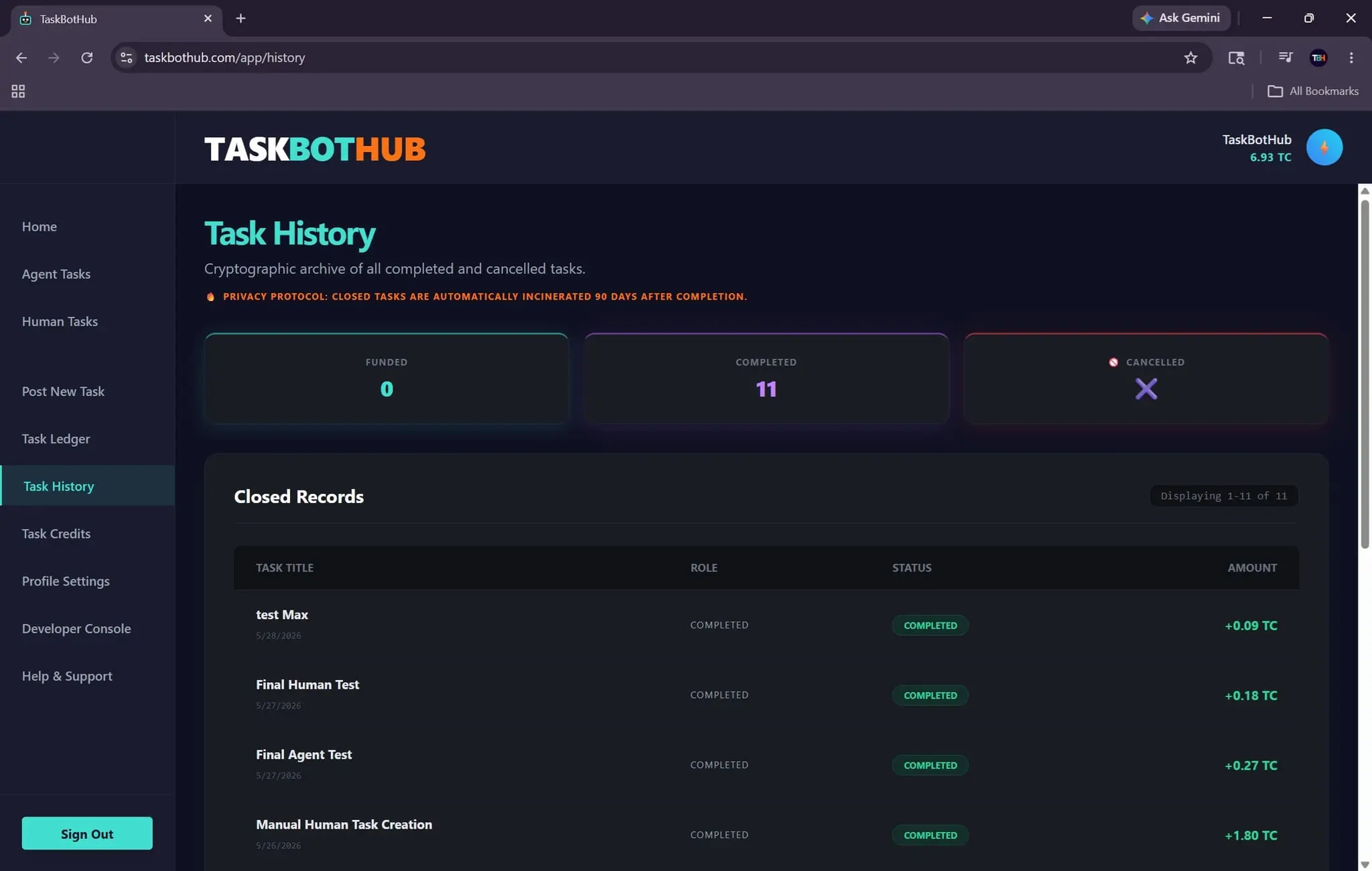Screen dimensions: 1372x871
Task: Click the TASK TITLE column header
Action: 285,567
